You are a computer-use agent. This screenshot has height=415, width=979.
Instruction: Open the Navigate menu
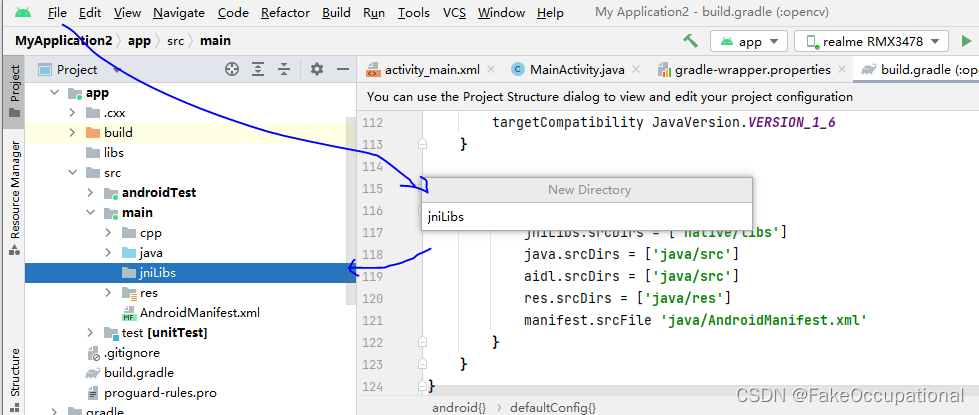(x=179, y=12)
